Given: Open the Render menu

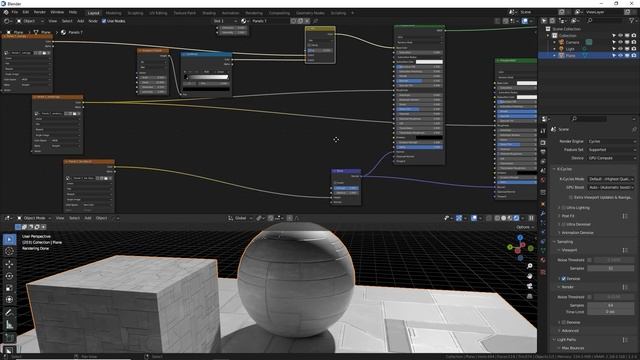Looking at the screenshot, I should click(x=40, y=12).
